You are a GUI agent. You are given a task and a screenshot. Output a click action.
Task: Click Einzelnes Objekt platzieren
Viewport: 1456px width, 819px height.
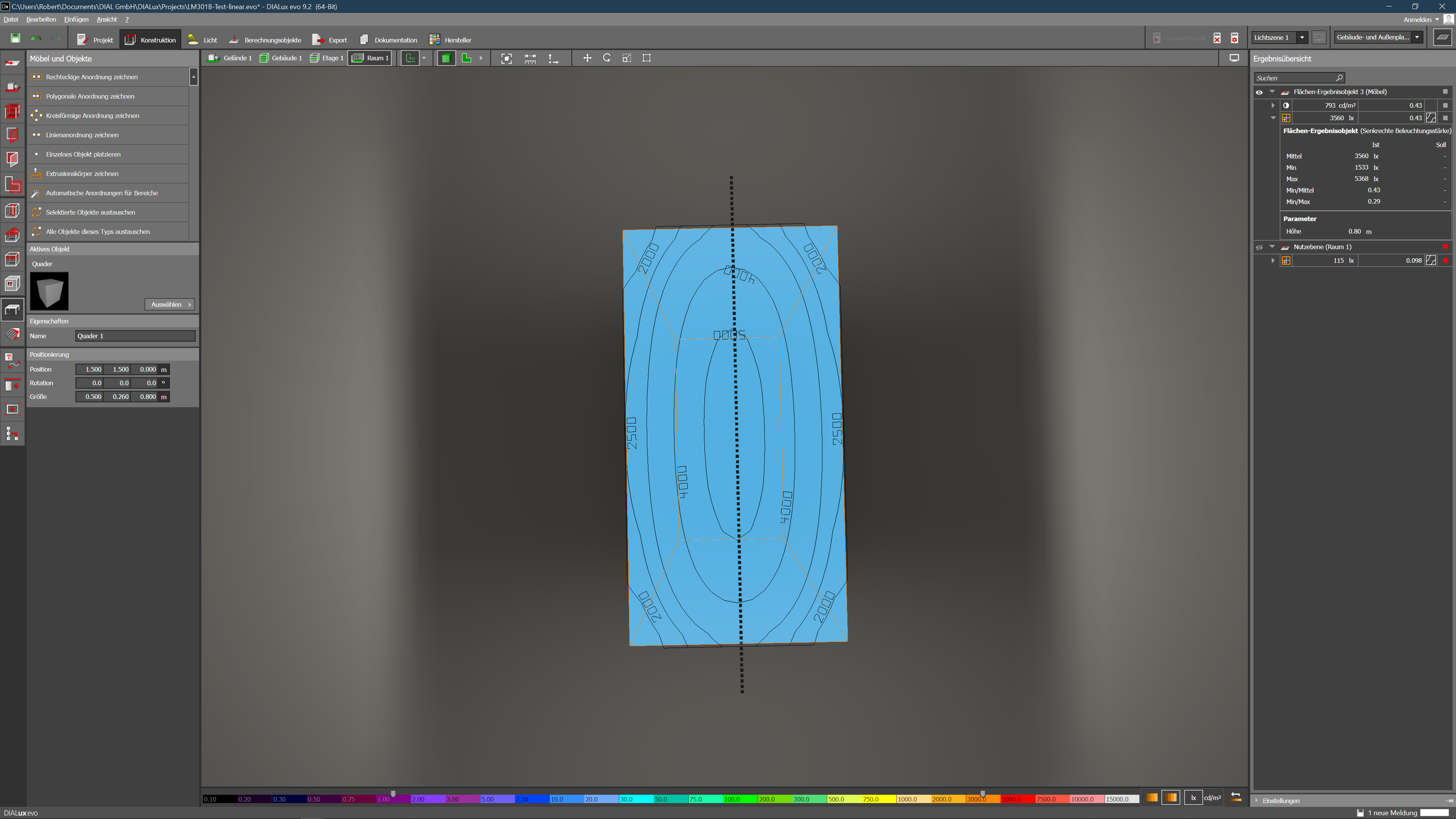pos(83,154)
